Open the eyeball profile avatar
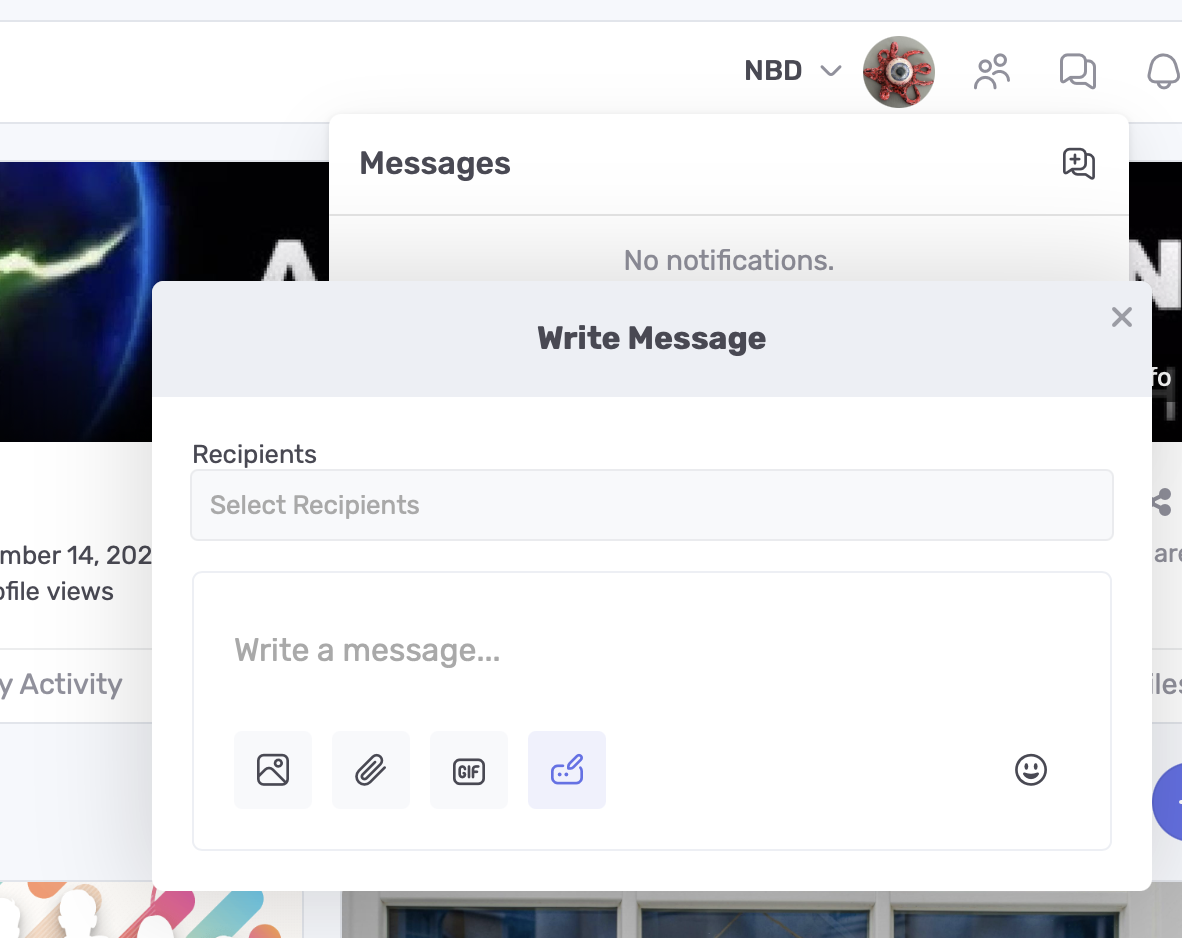 [899, 72]
